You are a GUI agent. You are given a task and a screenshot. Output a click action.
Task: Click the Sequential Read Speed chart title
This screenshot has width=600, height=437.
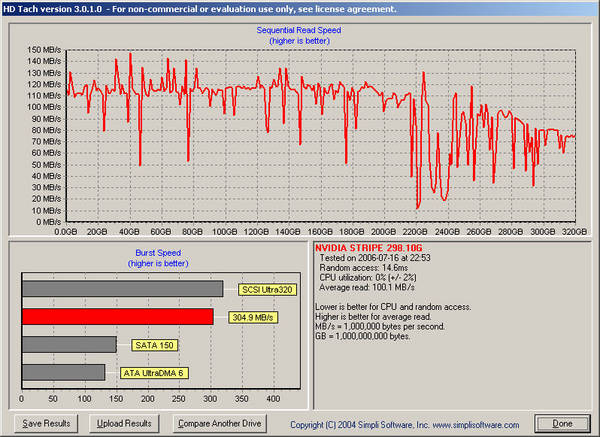[x=299, y=30]
